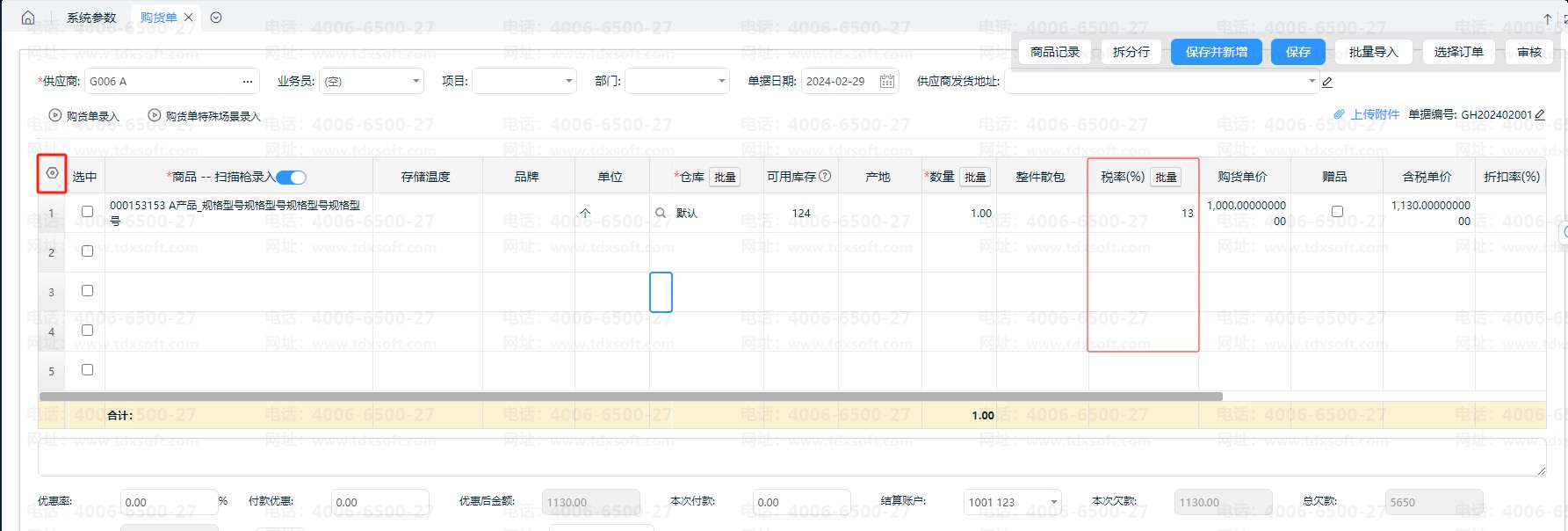The height and width of the screenshot is (531, 1568).
Task: Click the horizontal table scrollbar
Action: tap(631, 396)
